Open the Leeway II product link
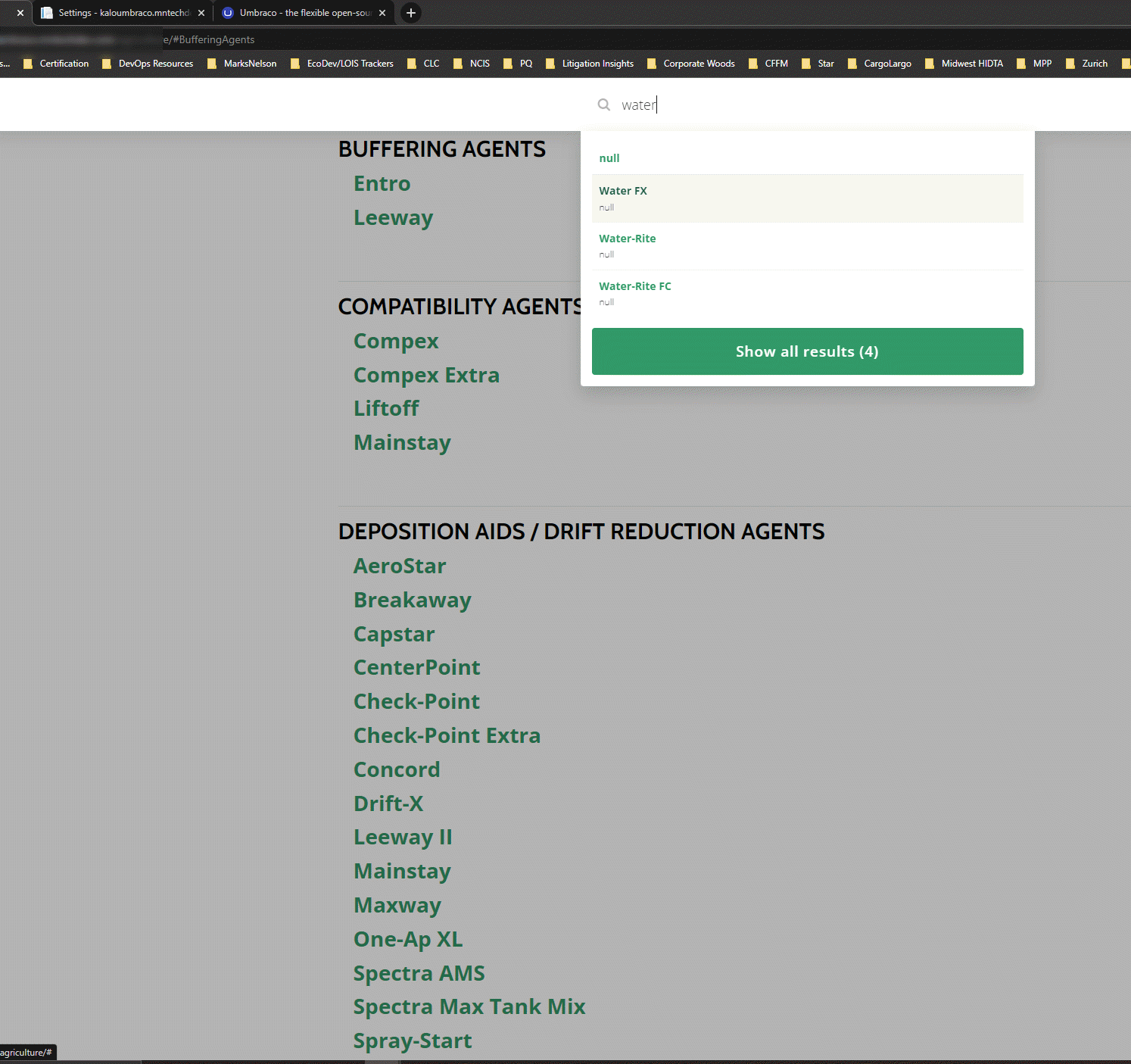This screenshot has height=1064, width=1131. click(403, 838)
